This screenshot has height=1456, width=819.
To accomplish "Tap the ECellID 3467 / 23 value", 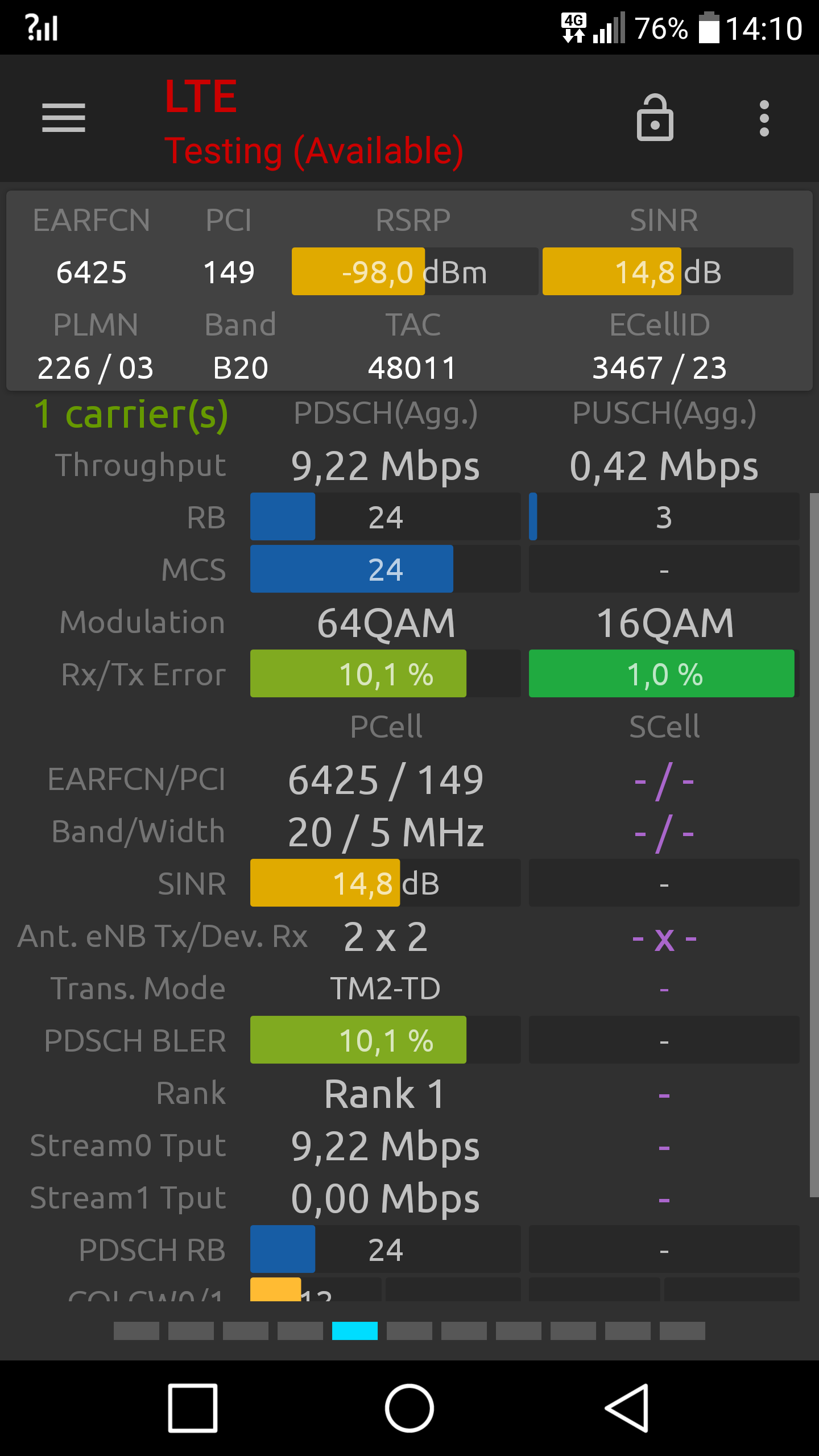I will point(660,368).
